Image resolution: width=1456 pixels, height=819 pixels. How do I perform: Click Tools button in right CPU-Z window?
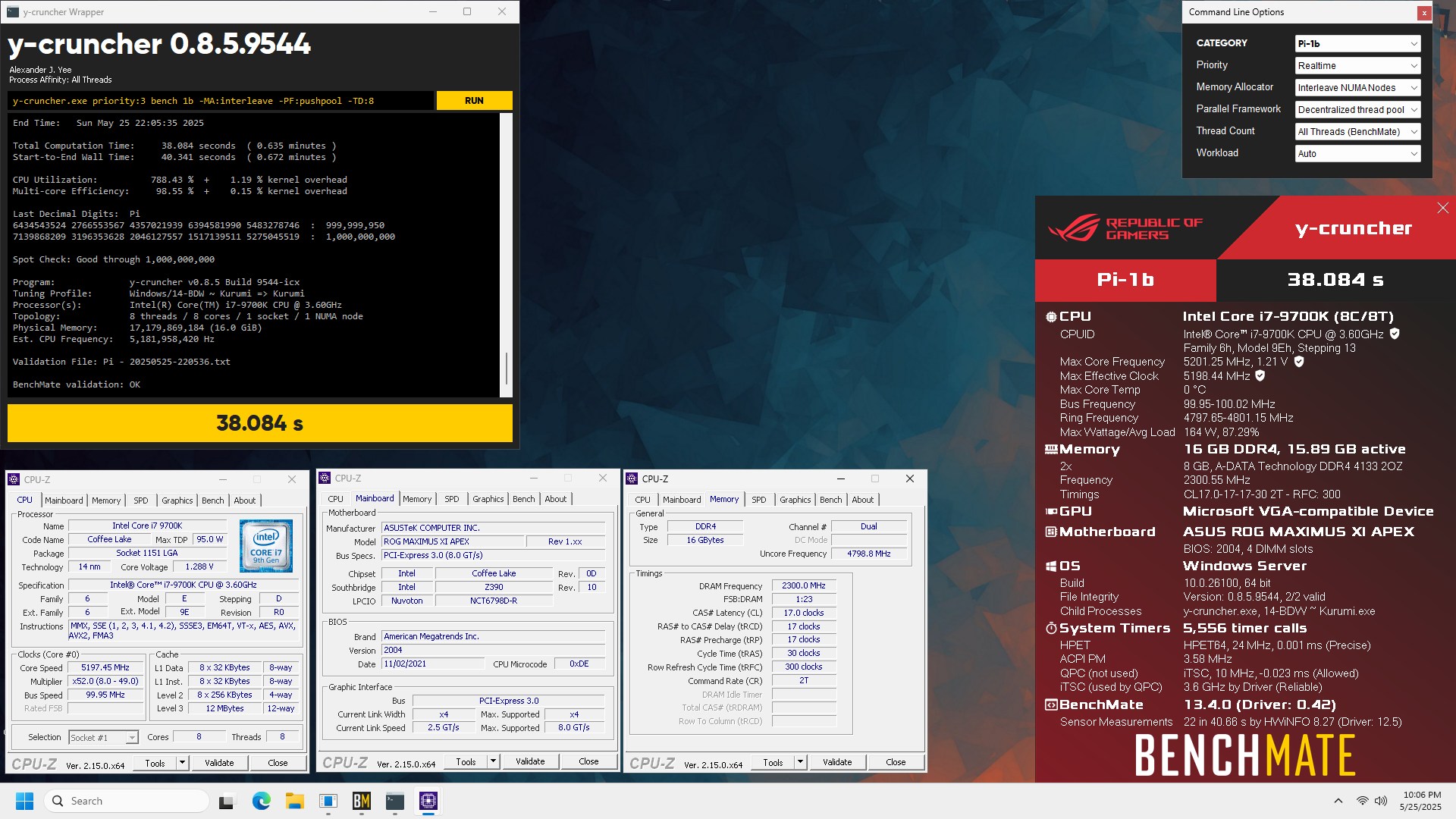[773, 762]
